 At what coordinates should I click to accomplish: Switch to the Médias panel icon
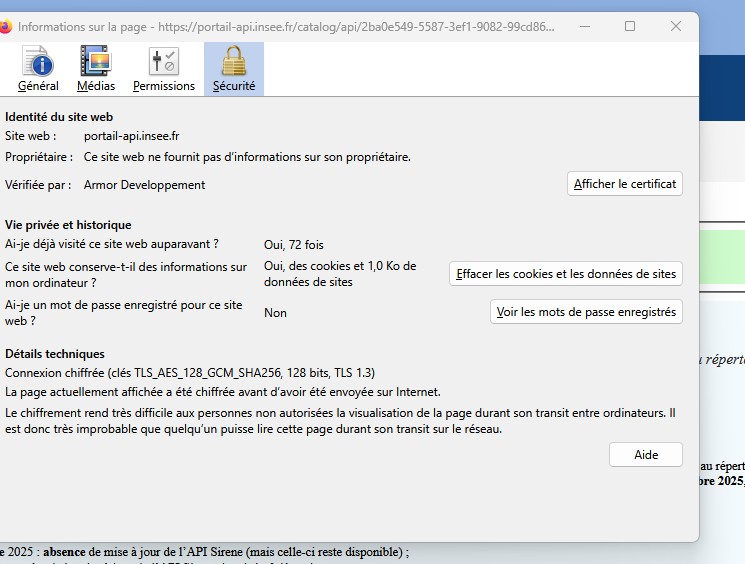(x=96, y=63)
